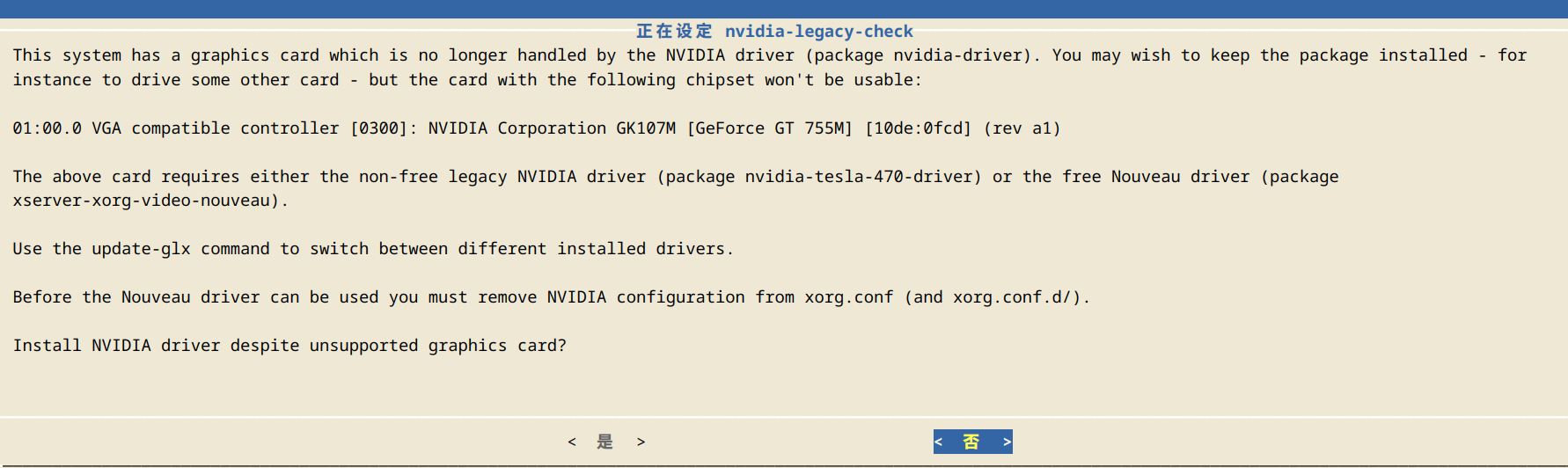Click the [0300] class code
Viewport: 1568px width, 468px height.
pyautogui.click(x=379, y=128)
